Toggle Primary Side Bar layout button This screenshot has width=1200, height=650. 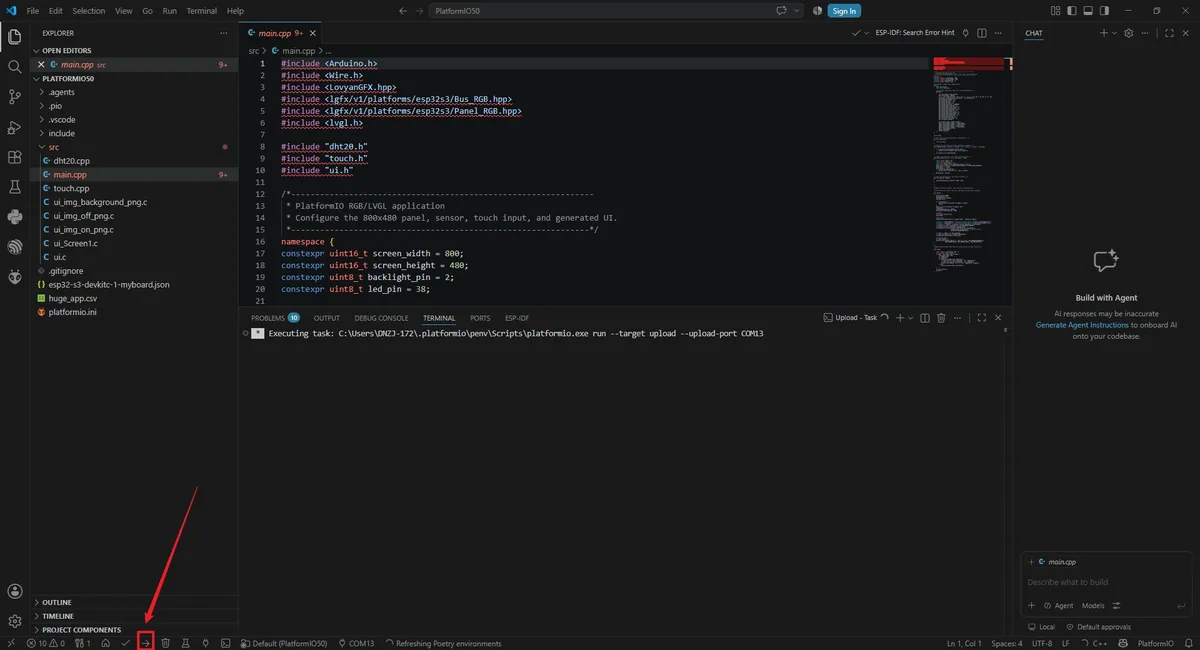[x=1071, y=11]
